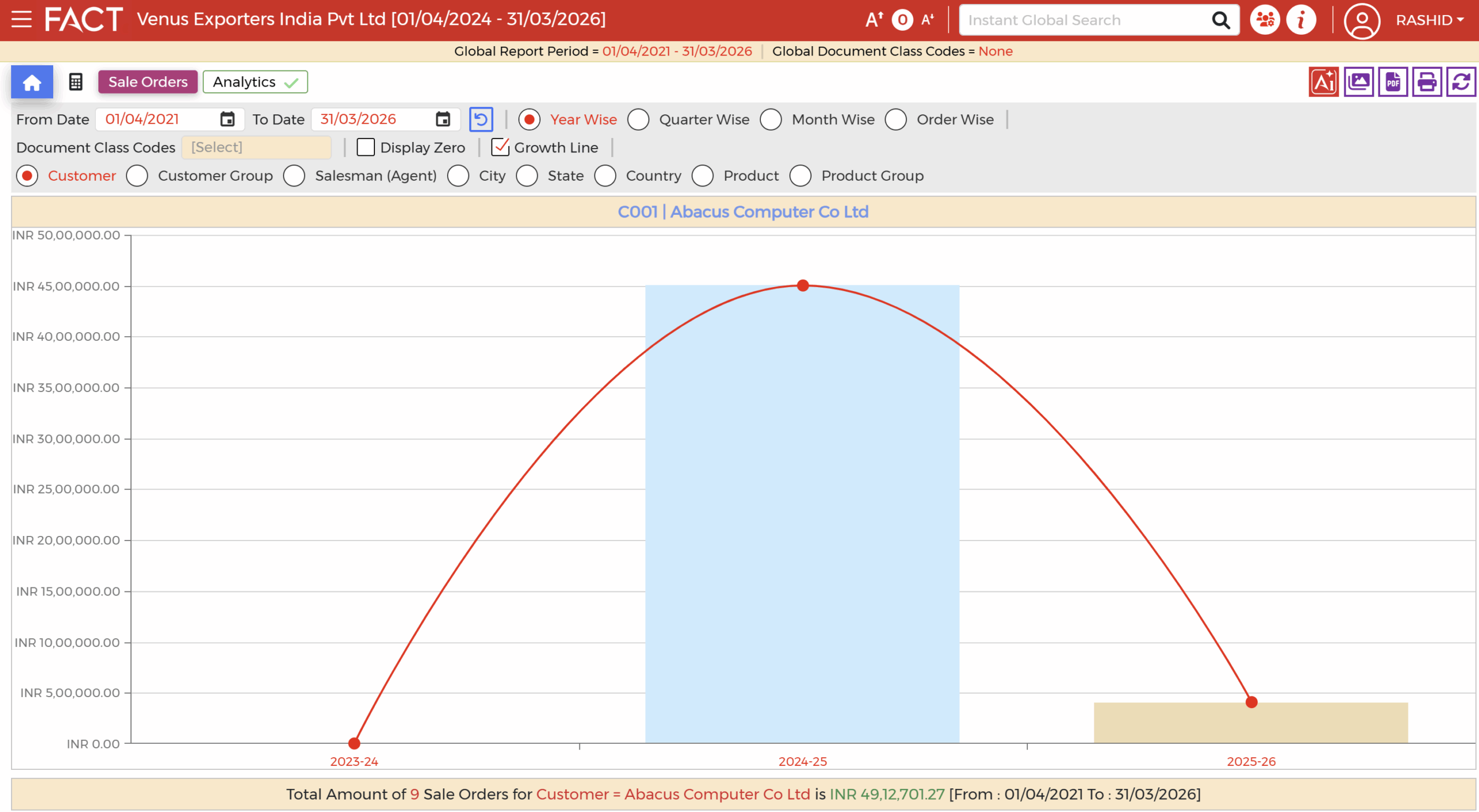Click the C001 | Abacus Computer Co Ltd title
This screenshot has height=812, width=1479.
[743, 213]
